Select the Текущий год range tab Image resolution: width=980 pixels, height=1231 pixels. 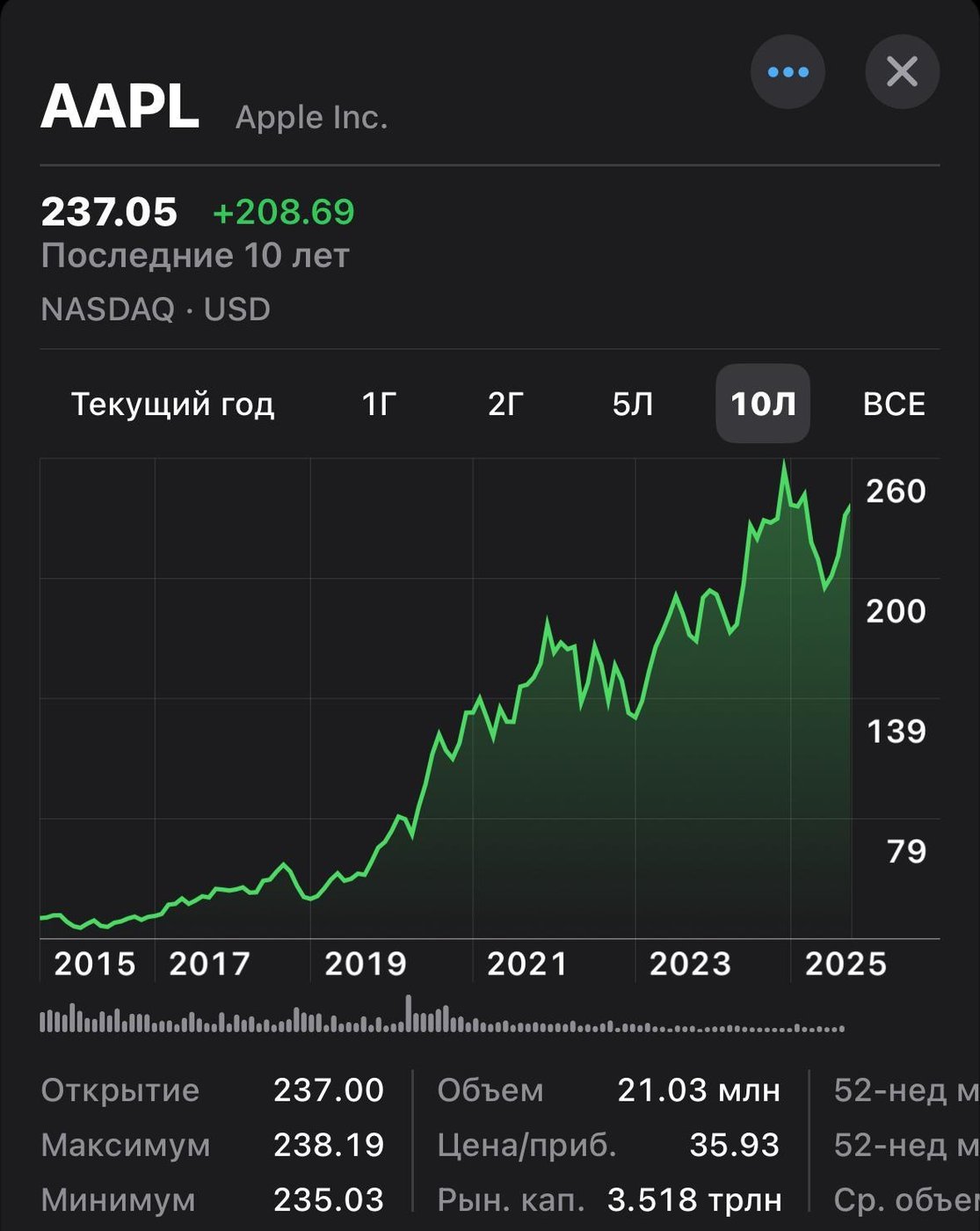click(172, 404)
